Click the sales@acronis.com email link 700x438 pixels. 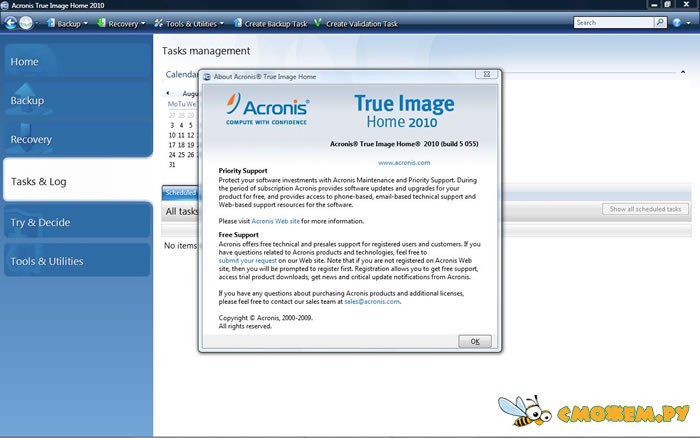point(372,302)
